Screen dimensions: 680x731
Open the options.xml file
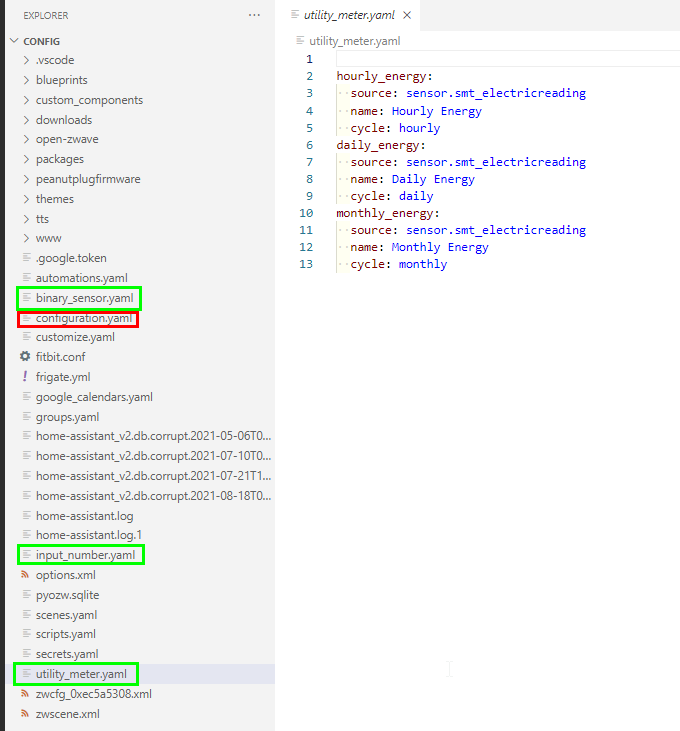66,575
